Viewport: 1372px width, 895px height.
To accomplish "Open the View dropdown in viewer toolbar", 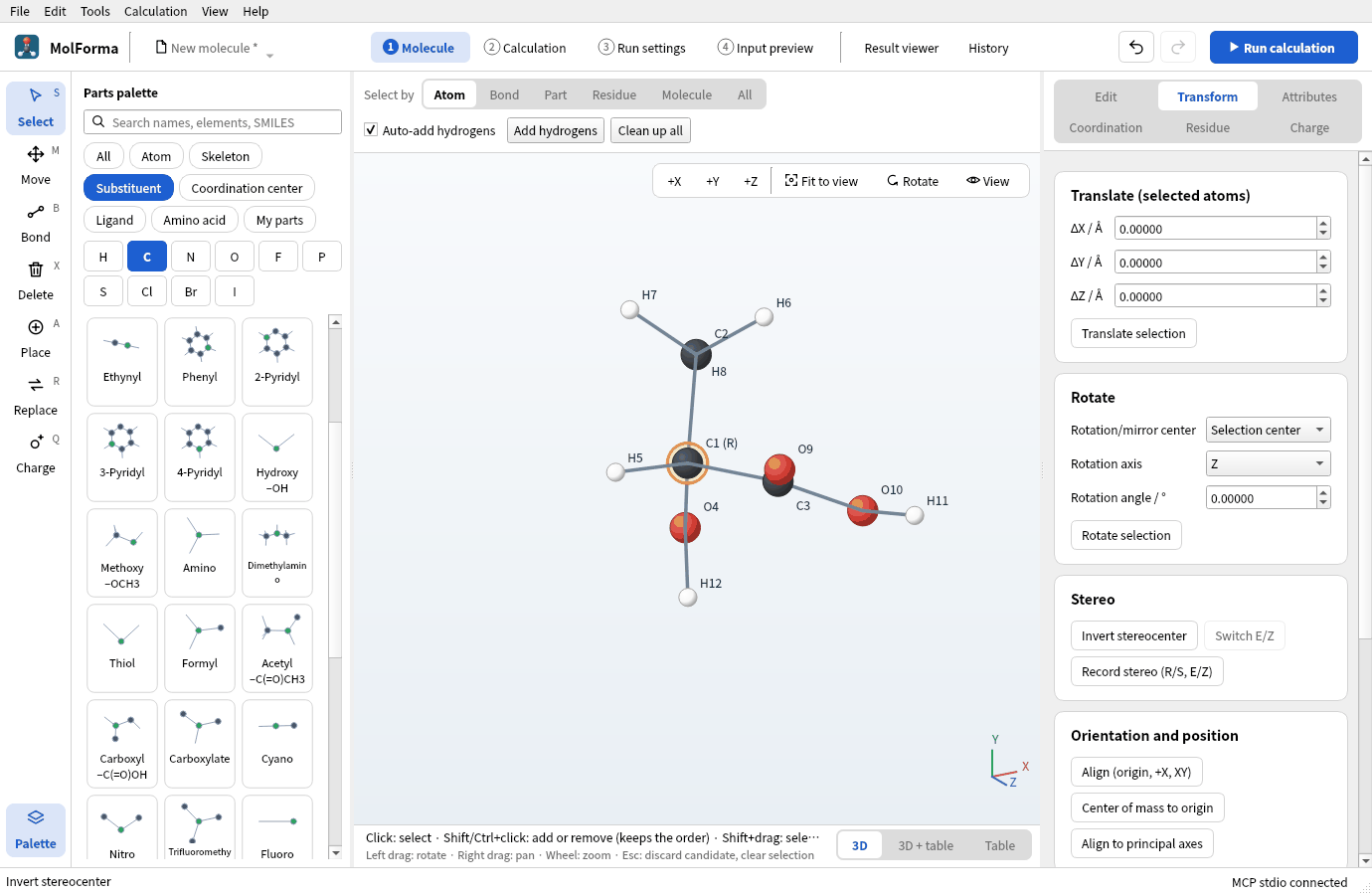I will point(987,181).
